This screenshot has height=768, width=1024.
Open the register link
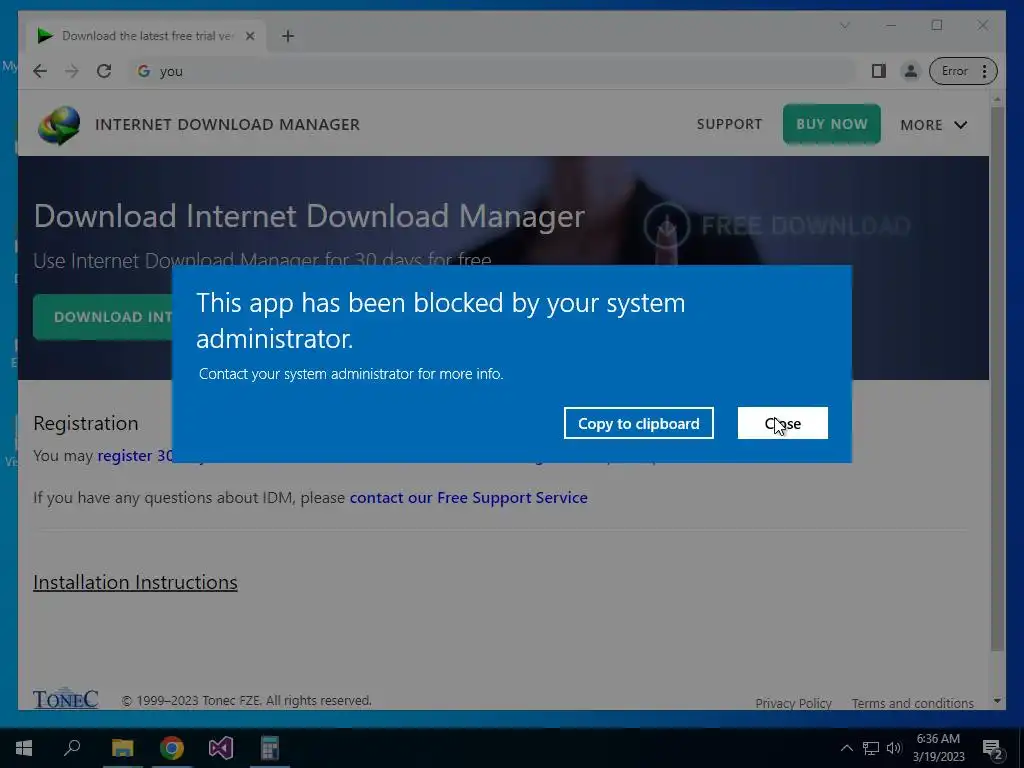click(x=135, y=455)
